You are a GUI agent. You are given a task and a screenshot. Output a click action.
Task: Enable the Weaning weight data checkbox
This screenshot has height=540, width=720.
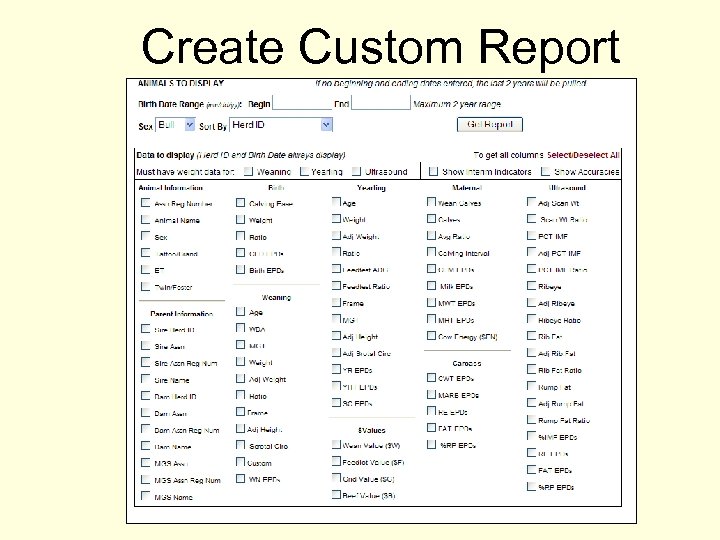248,171
